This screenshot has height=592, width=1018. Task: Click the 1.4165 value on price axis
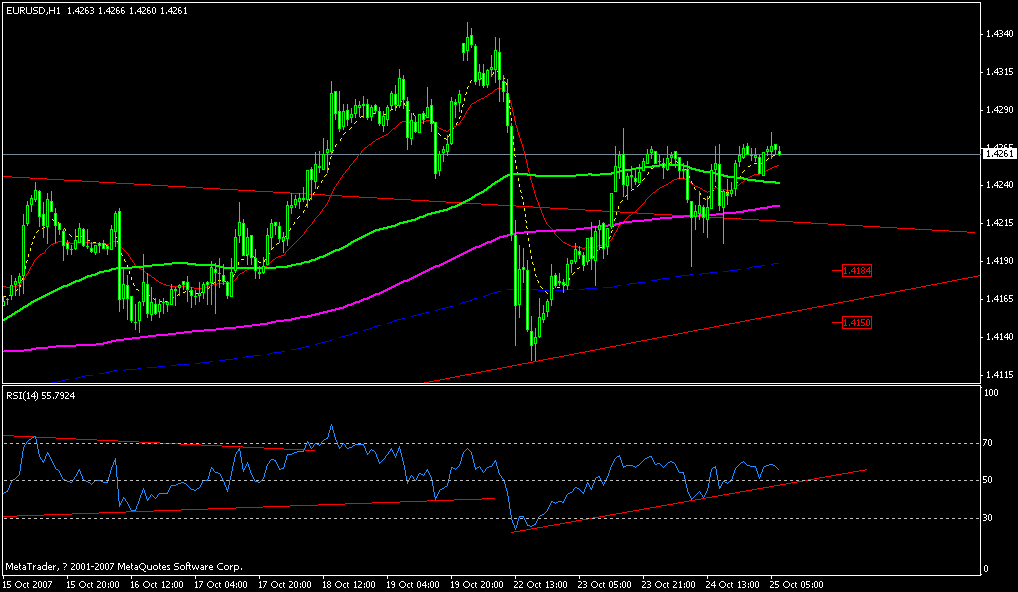point(998,299)
